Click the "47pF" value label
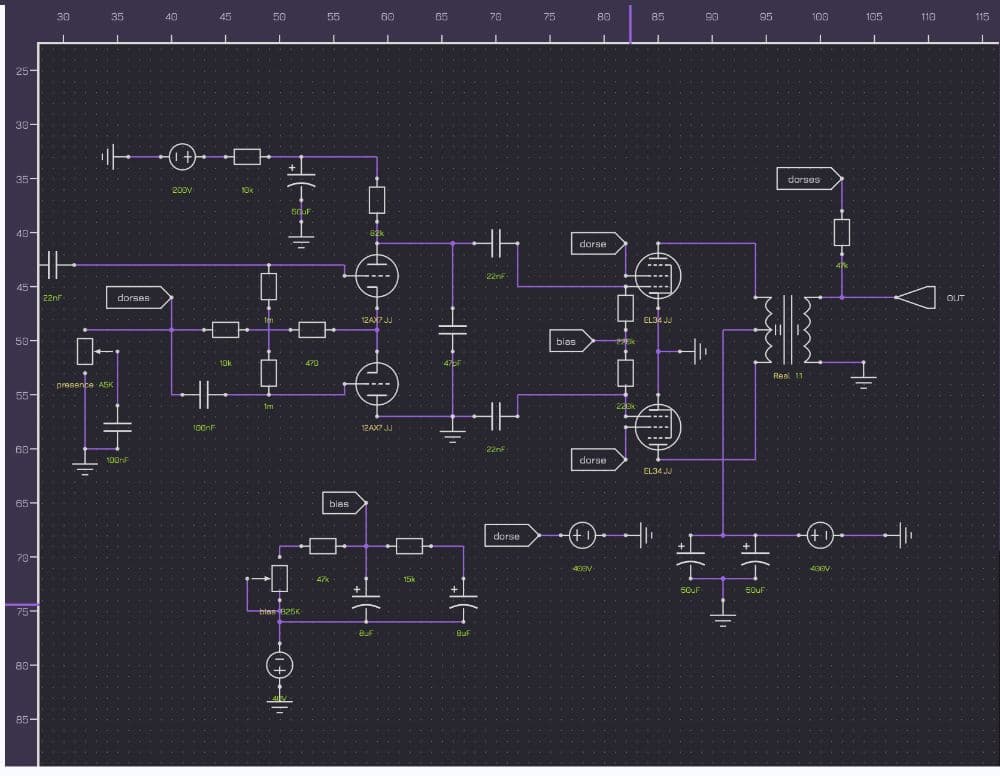 (452, 363)
